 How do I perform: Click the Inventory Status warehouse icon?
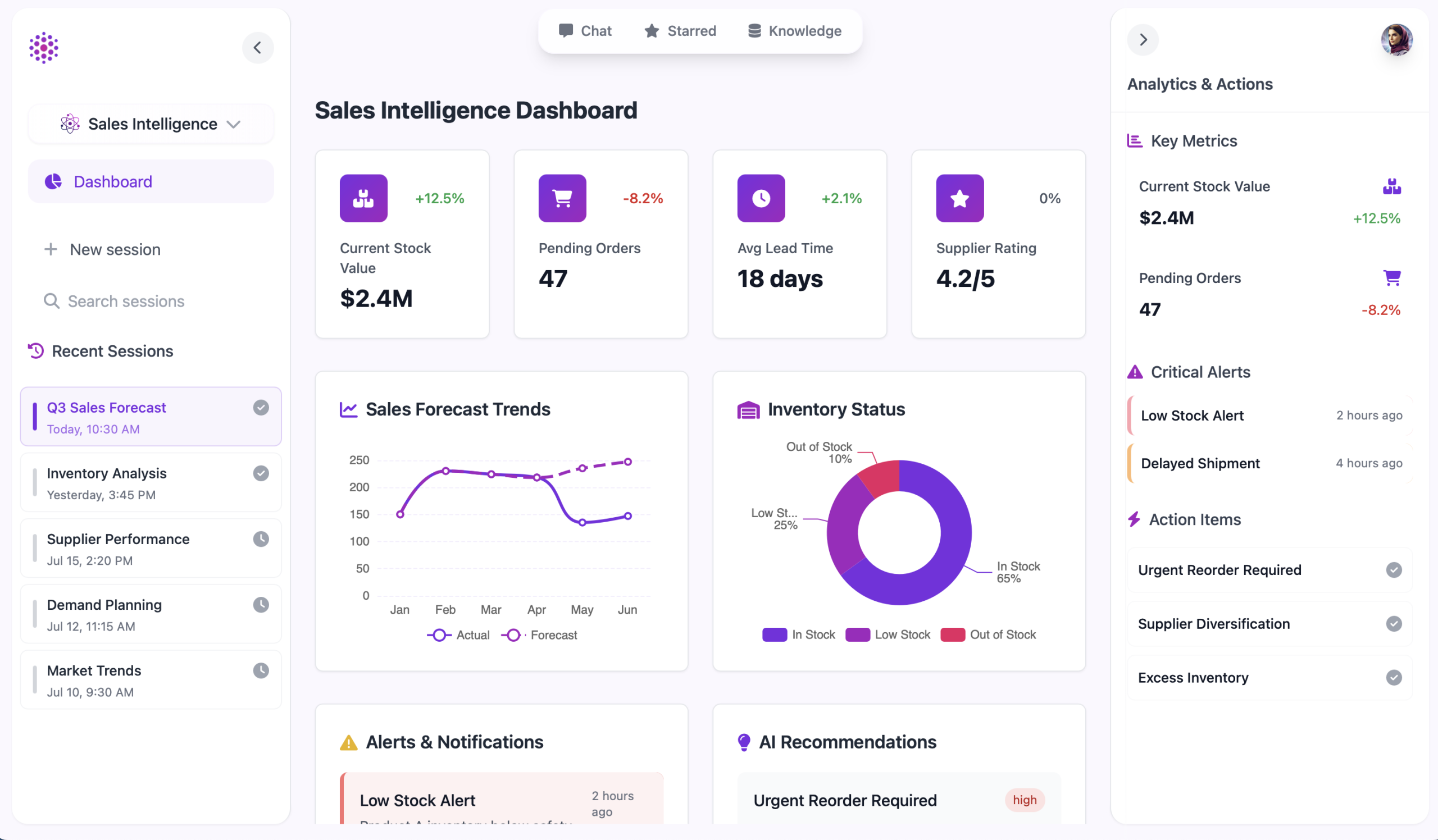pos(748,409)
